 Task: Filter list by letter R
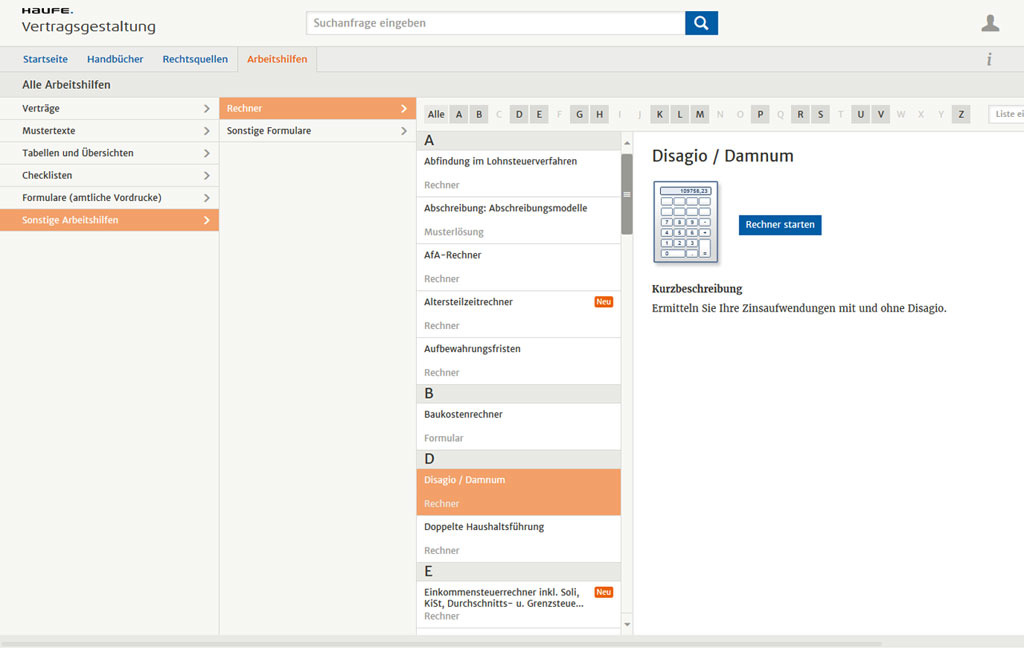tap(801, 114)
